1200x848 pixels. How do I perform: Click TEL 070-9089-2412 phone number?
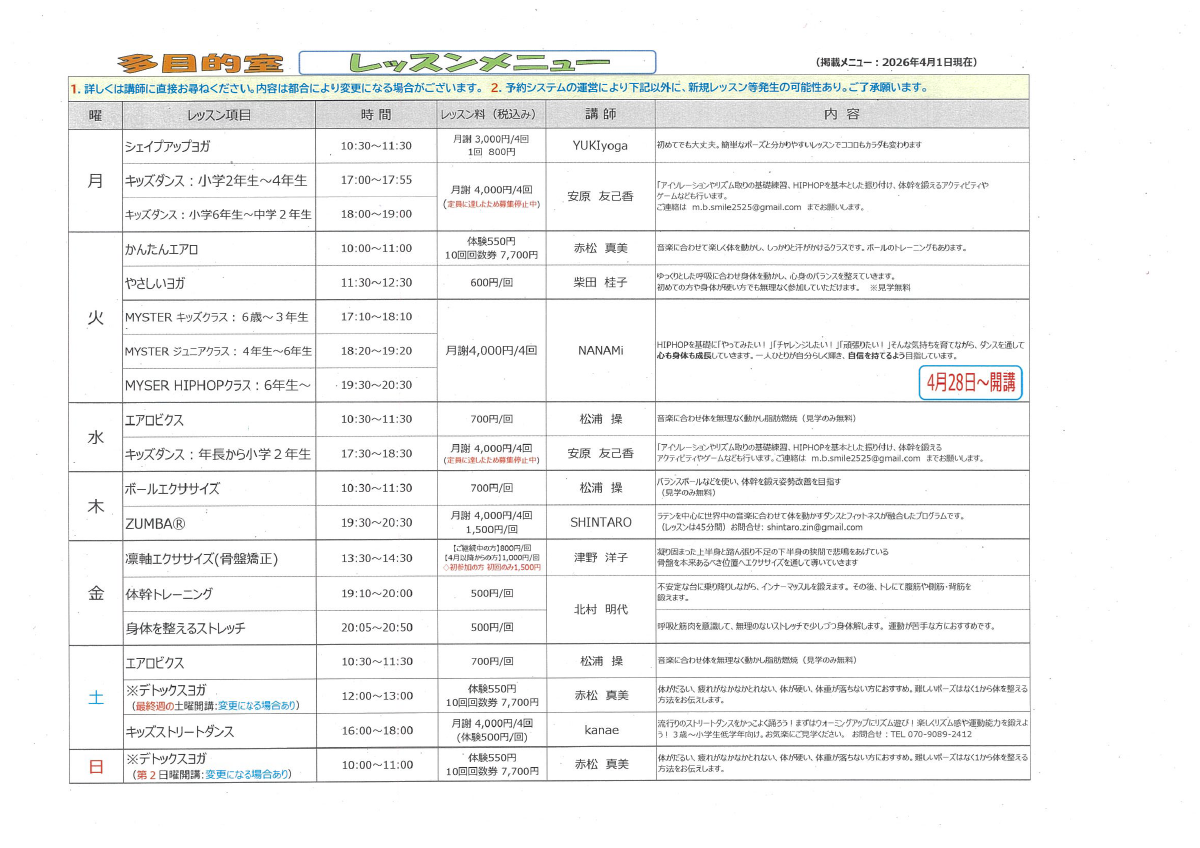point(932,734)
